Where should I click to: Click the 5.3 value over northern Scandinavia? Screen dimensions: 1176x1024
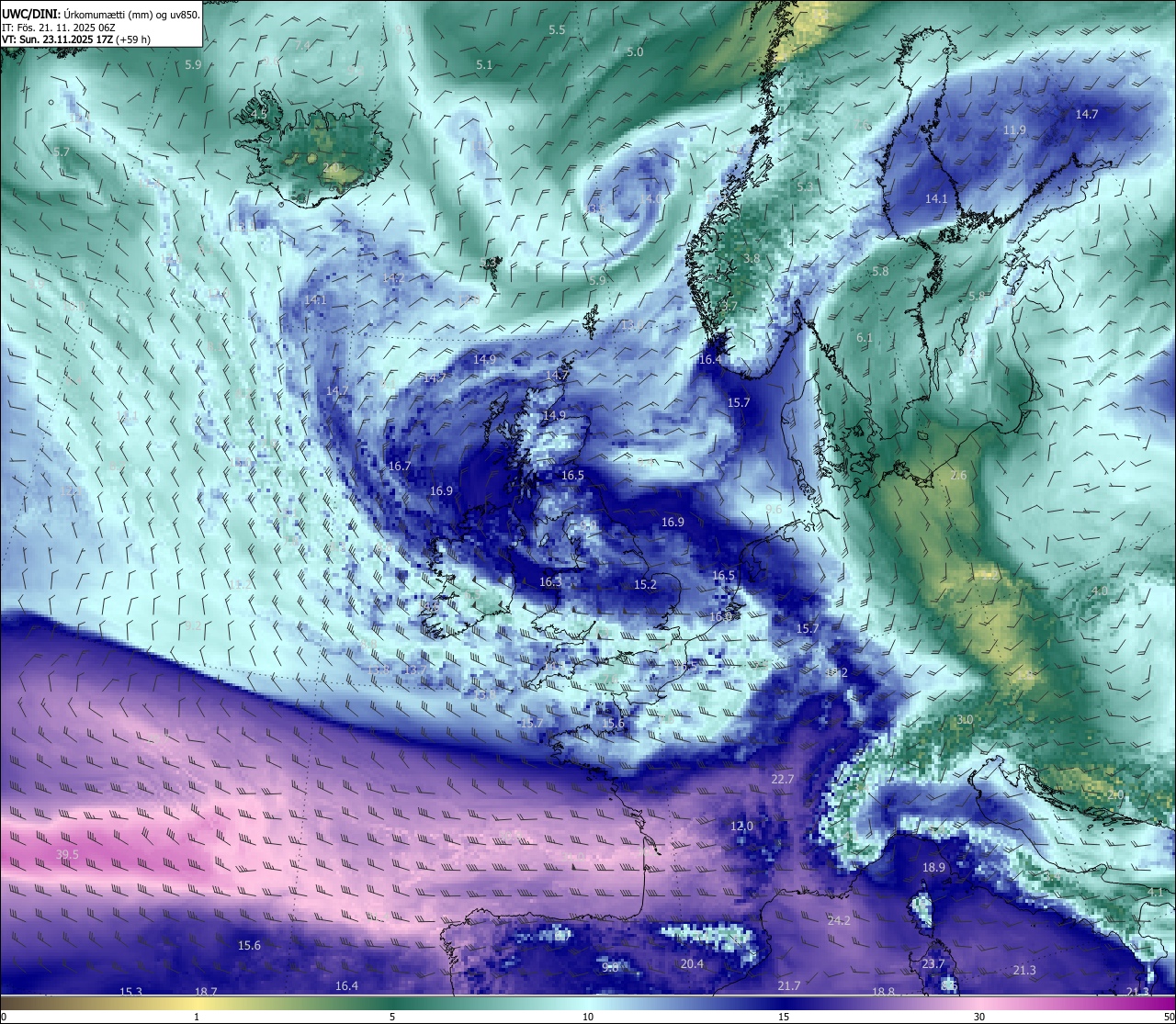pos(805,186)
